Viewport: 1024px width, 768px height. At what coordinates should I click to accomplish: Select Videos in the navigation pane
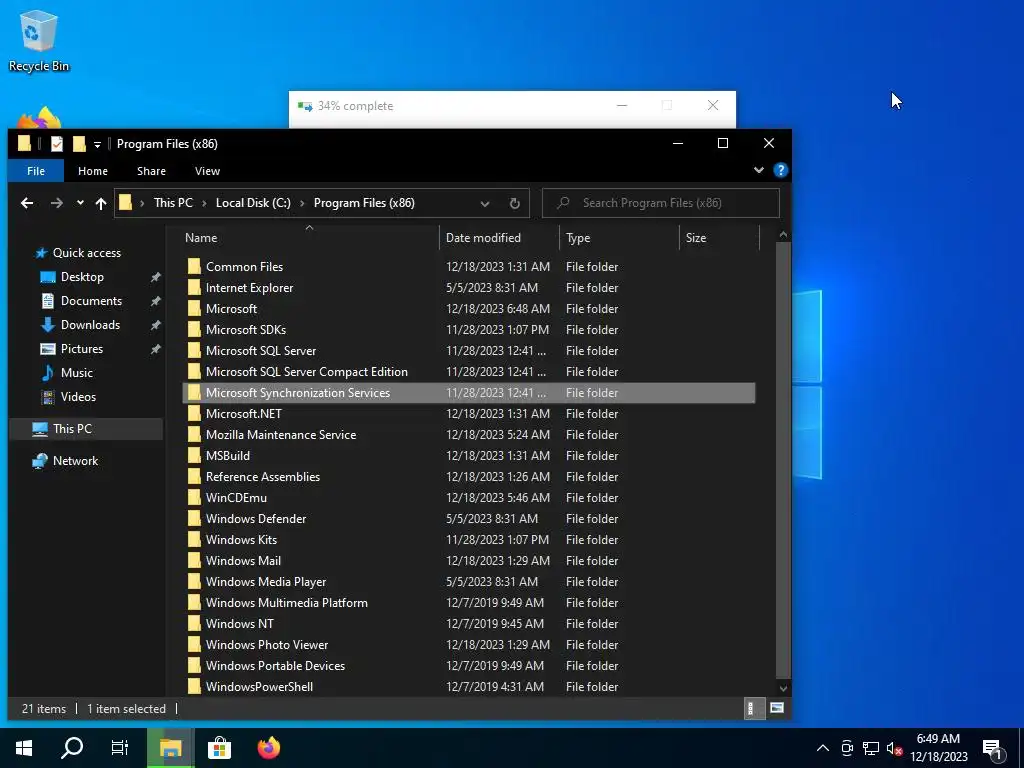[x=78, y=397]
